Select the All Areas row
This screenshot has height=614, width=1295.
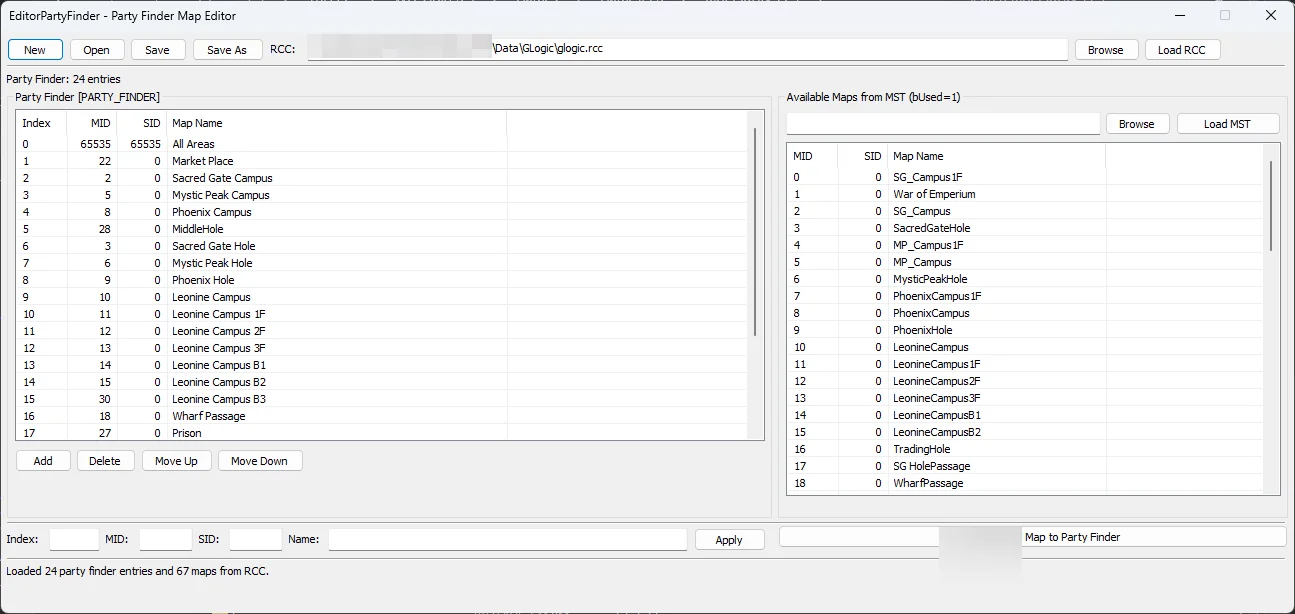point(382,144)
